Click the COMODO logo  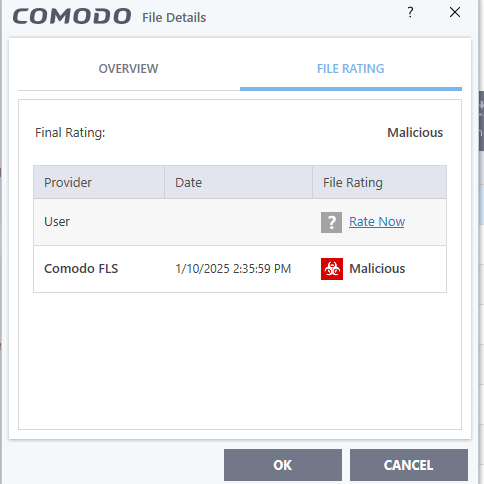[x=72, y=16]
